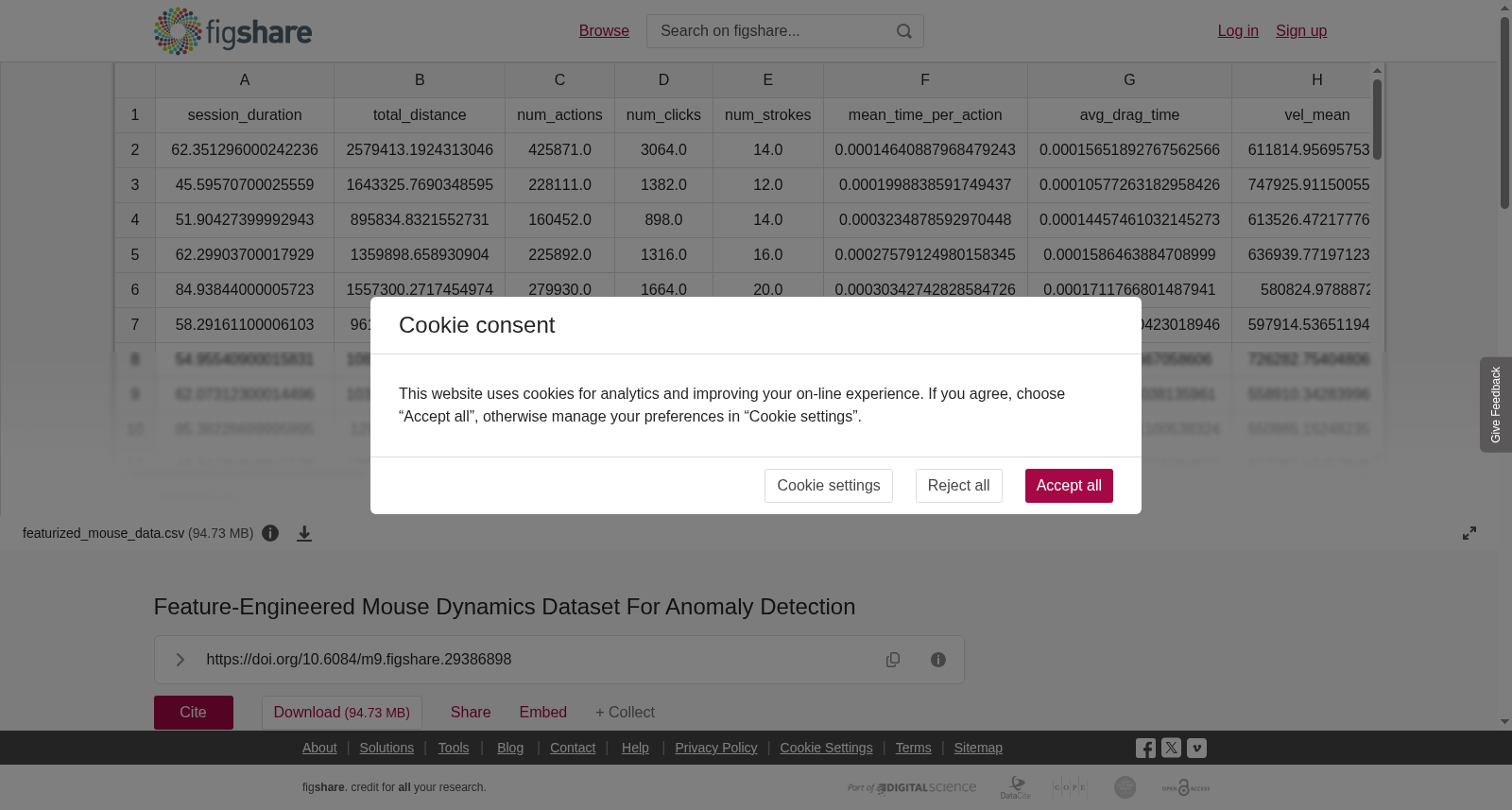Click the session_duration header cell
This screenshot has width=1512, height=810.
point(245,115)
